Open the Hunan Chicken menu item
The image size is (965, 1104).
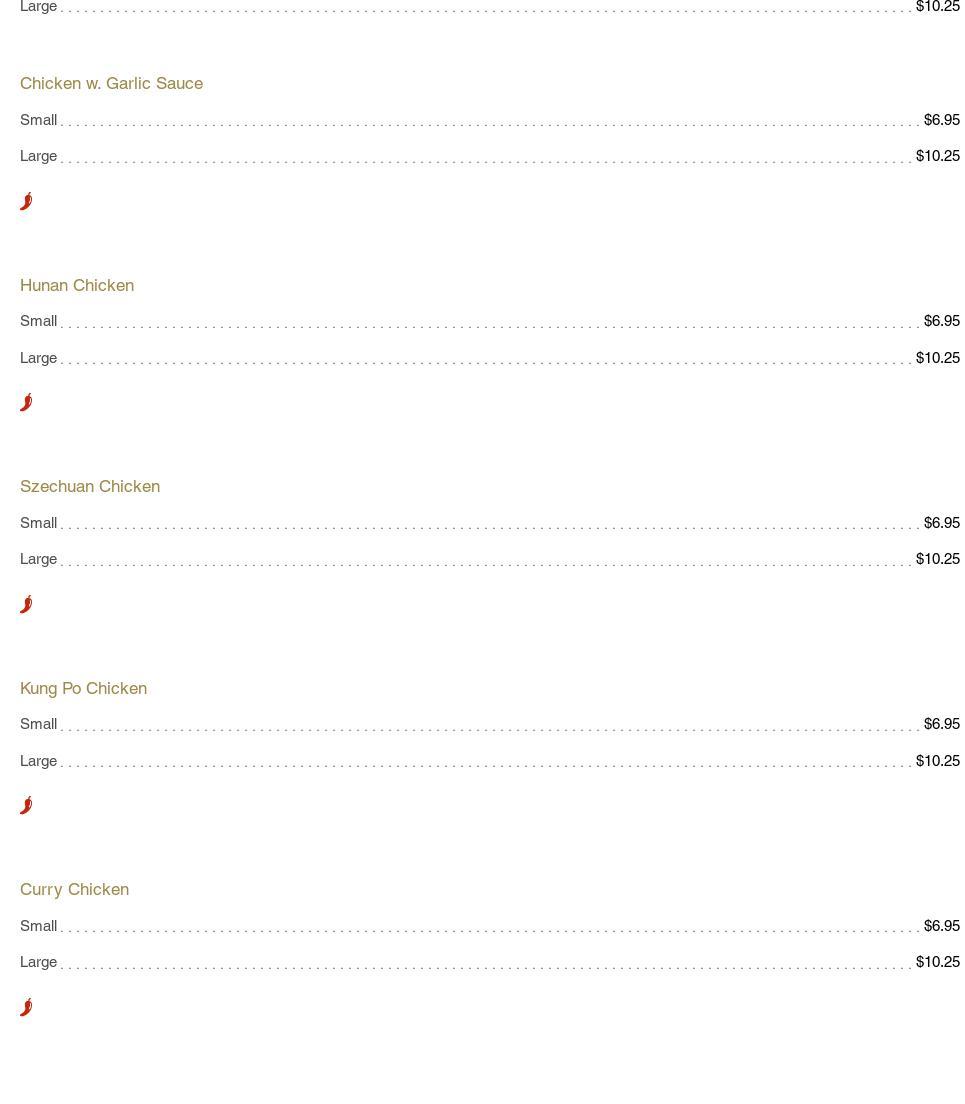pos(77,285)
